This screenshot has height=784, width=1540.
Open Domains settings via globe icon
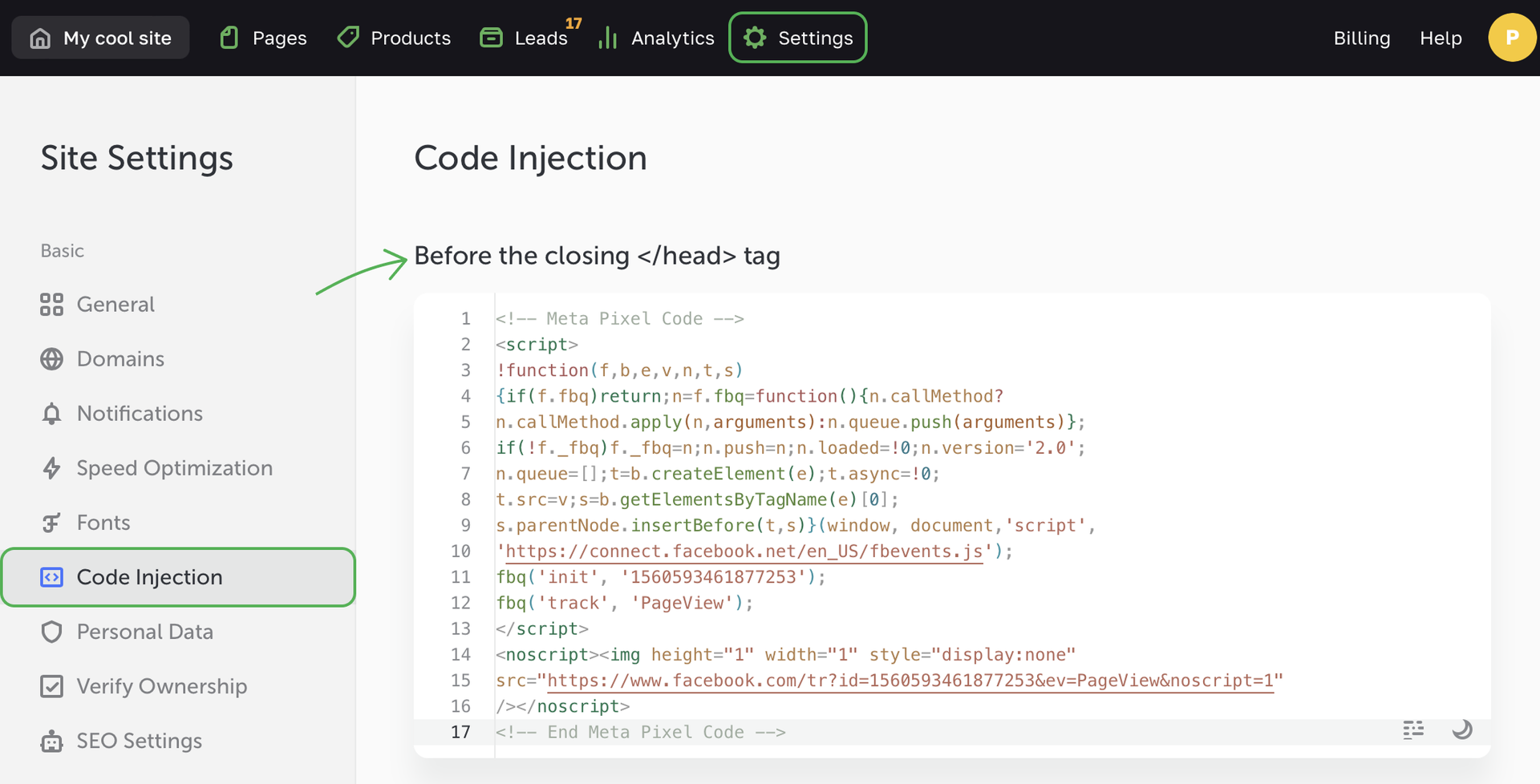click(x=51, y=359)
